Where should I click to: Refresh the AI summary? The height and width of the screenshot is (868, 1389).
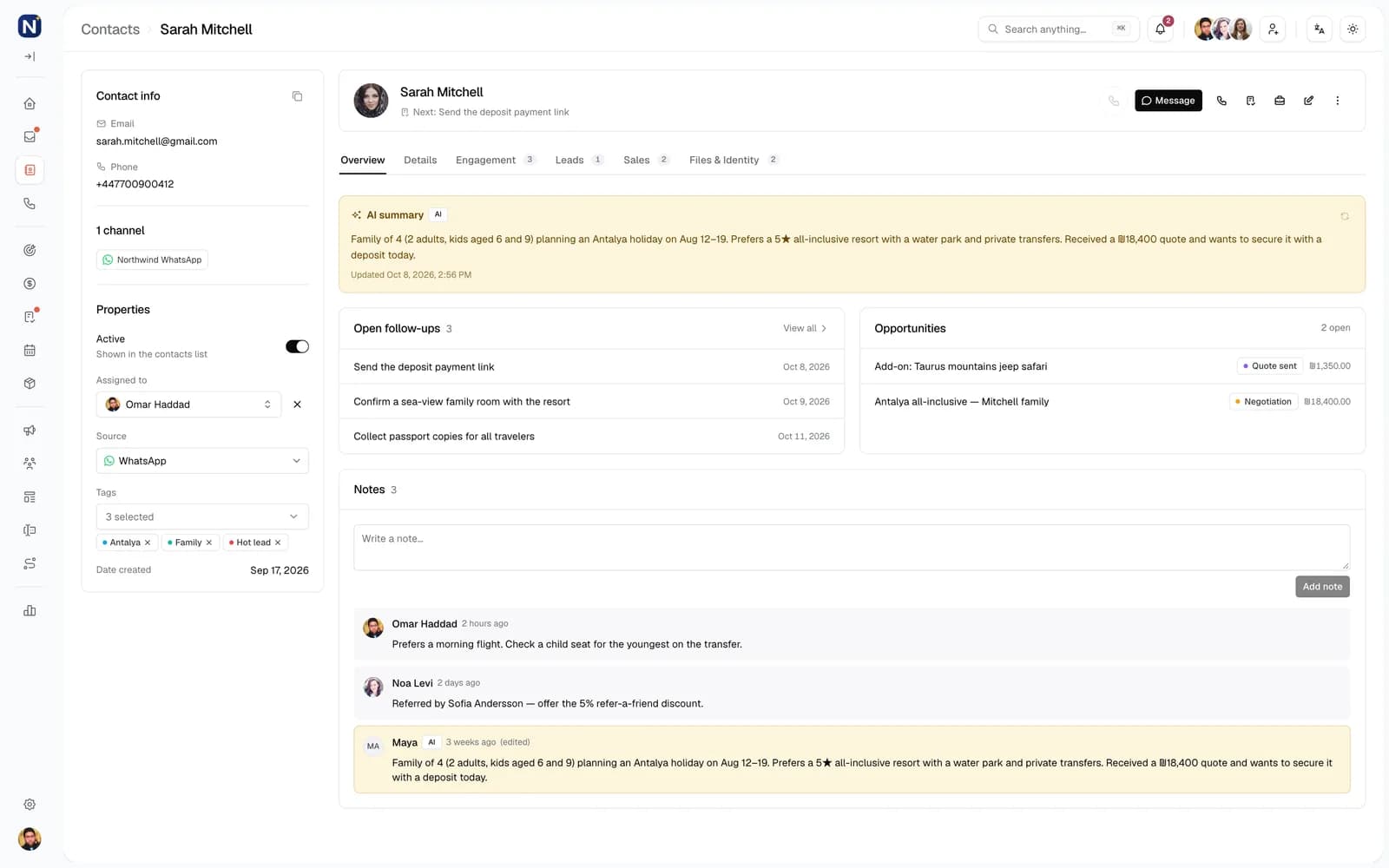point(1345,216)
